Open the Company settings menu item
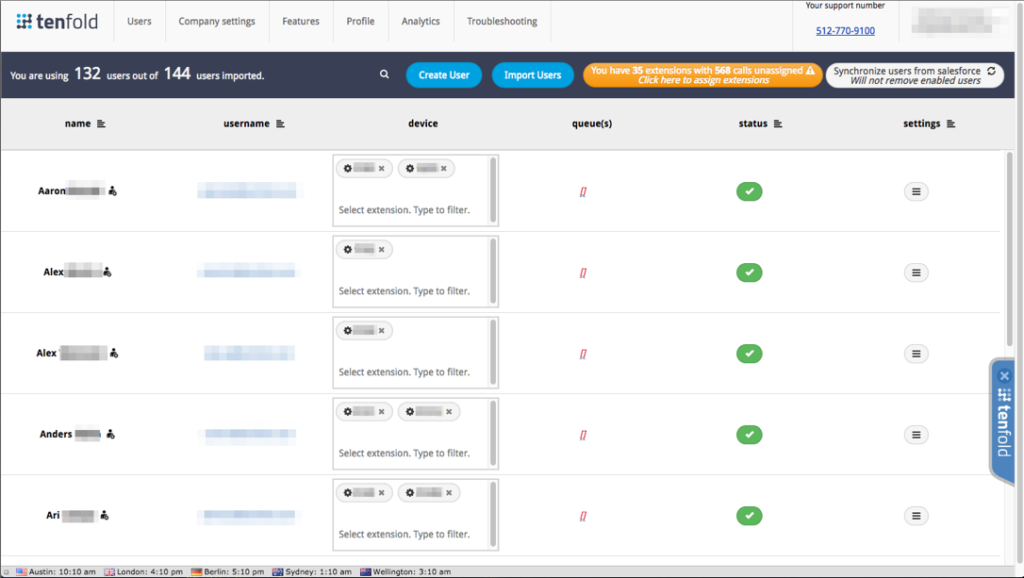The height and width of the screenshot is (578, 1024). pyautogui.click(x=217, y=20)
